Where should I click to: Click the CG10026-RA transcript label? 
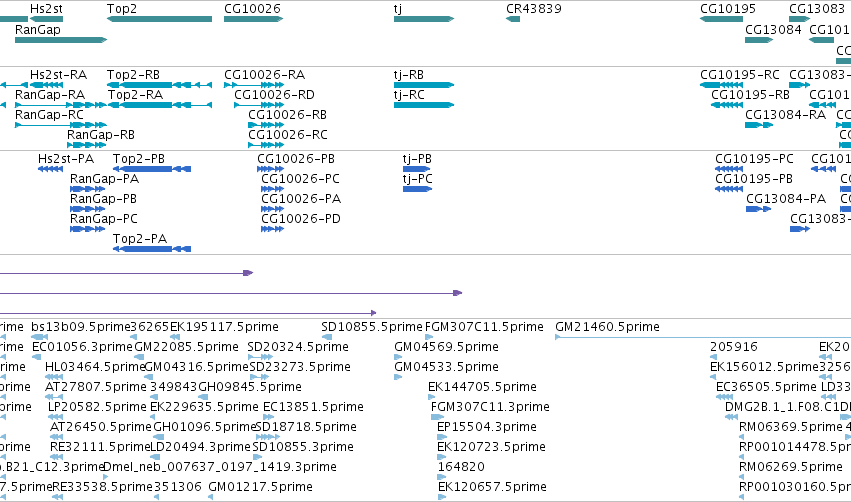264,74
